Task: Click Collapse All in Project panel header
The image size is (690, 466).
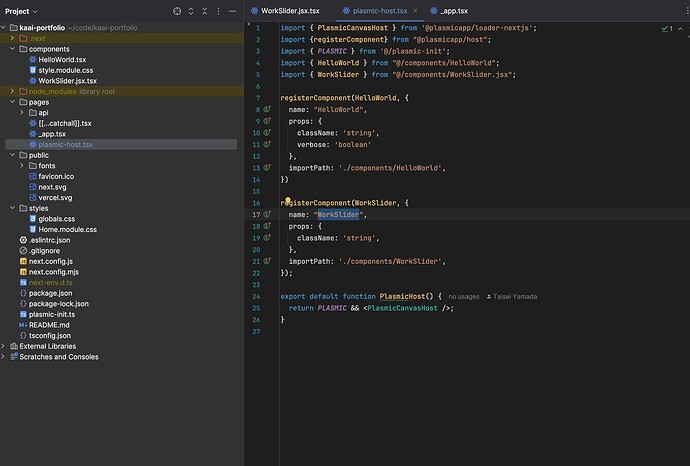Action: [207, 10]
